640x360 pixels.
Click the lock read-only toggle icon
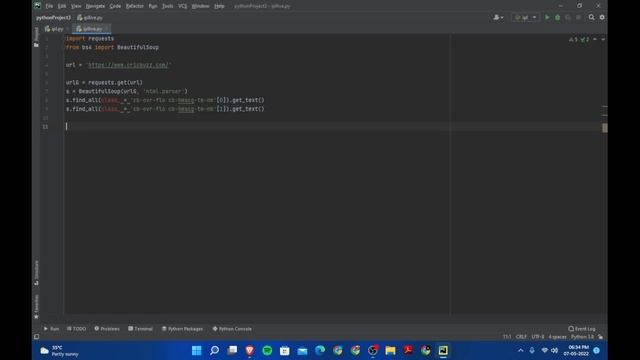(600, 337)
